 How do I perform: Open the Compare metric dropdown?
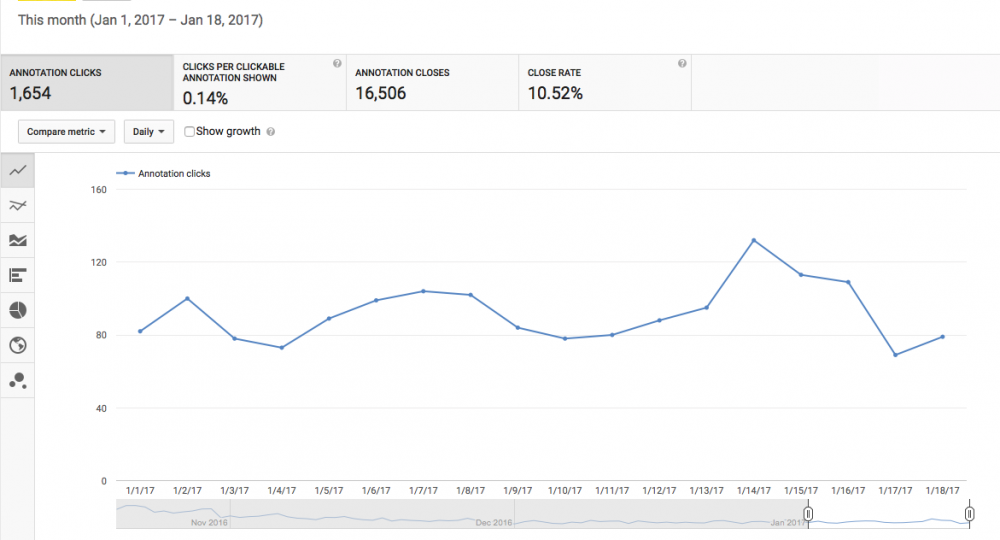click(x=66, y=132)
